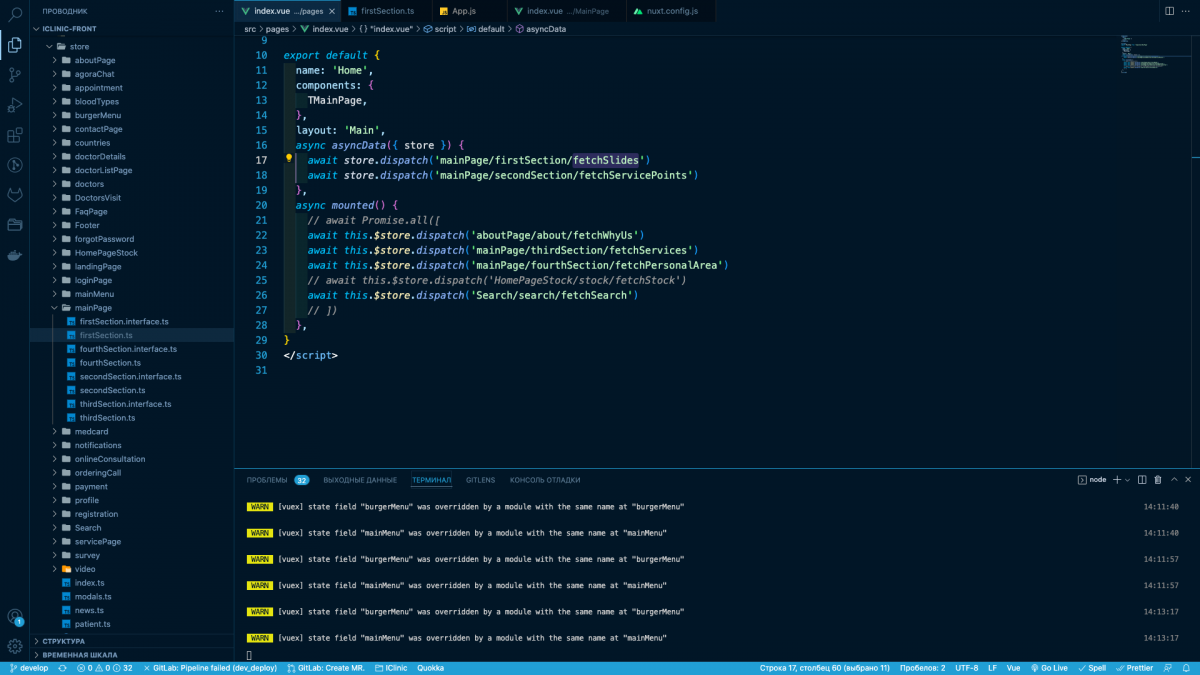
Task: Close the bottom panel
Action: (1187, 480)
